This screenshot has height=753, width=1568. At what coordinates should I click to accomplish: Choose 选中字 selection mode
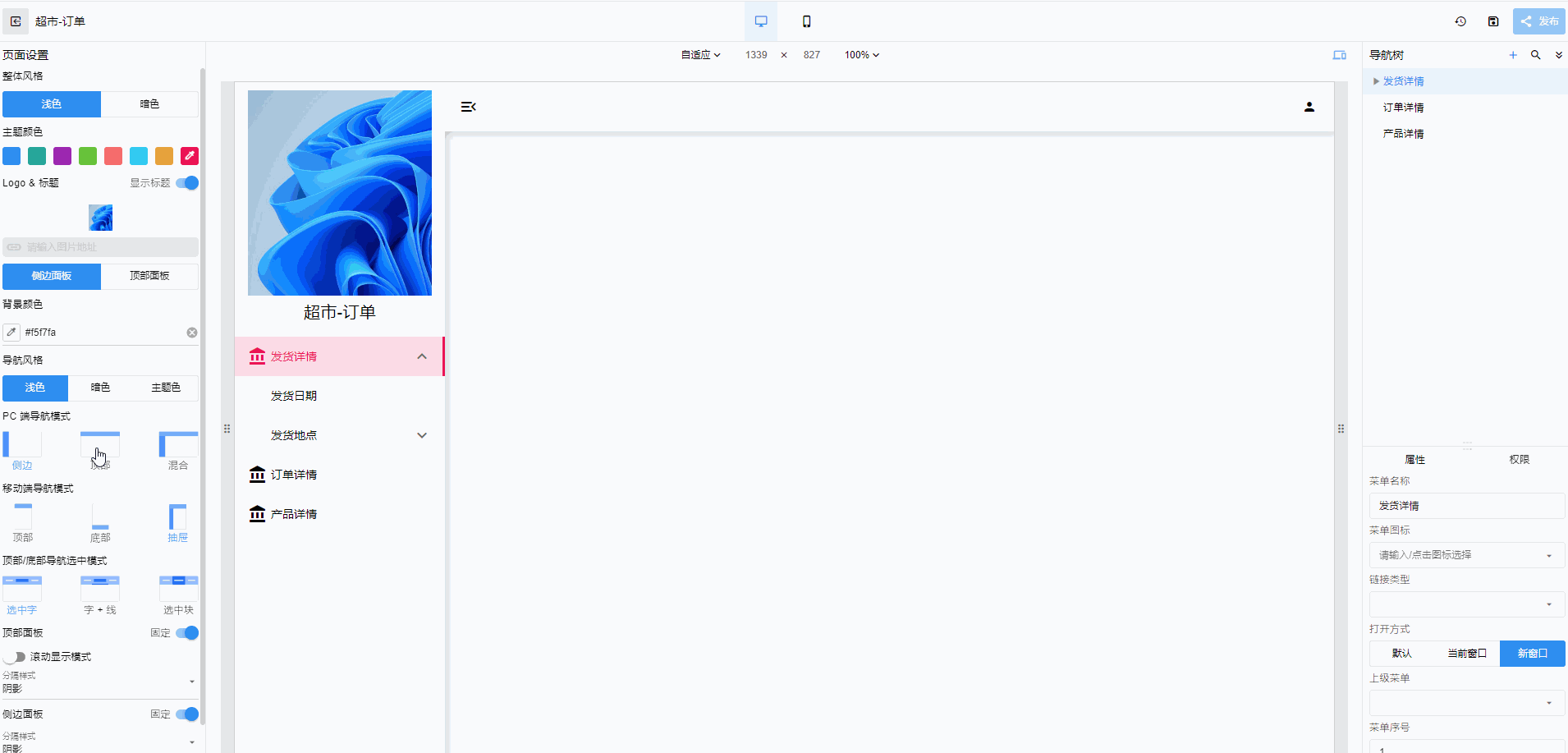pos(22,595)
